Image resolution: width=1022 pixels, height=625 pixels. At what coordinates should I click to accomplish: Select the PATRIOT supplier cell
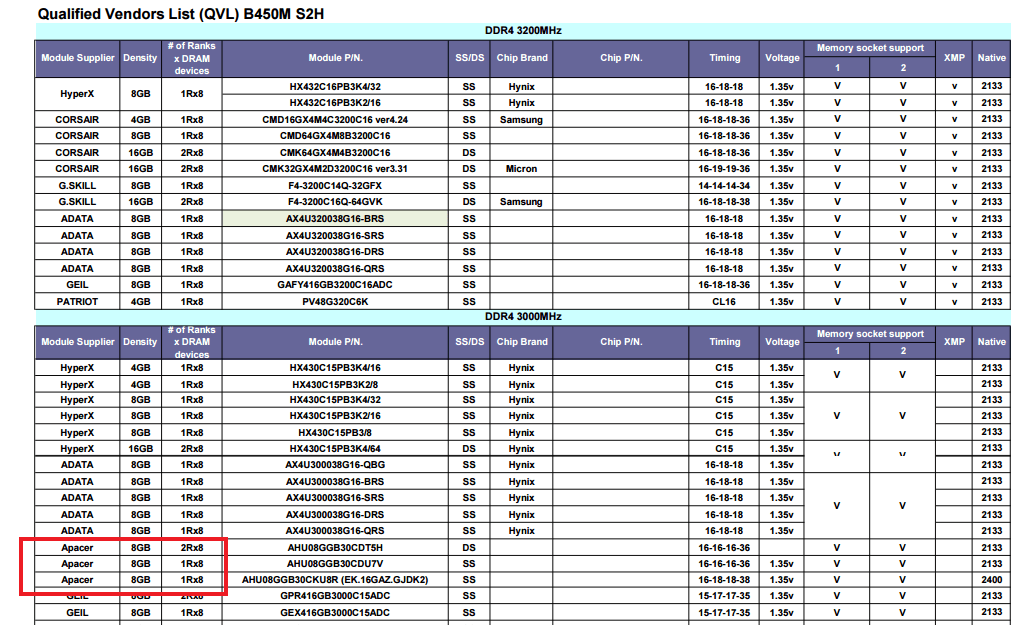(78, 302)
